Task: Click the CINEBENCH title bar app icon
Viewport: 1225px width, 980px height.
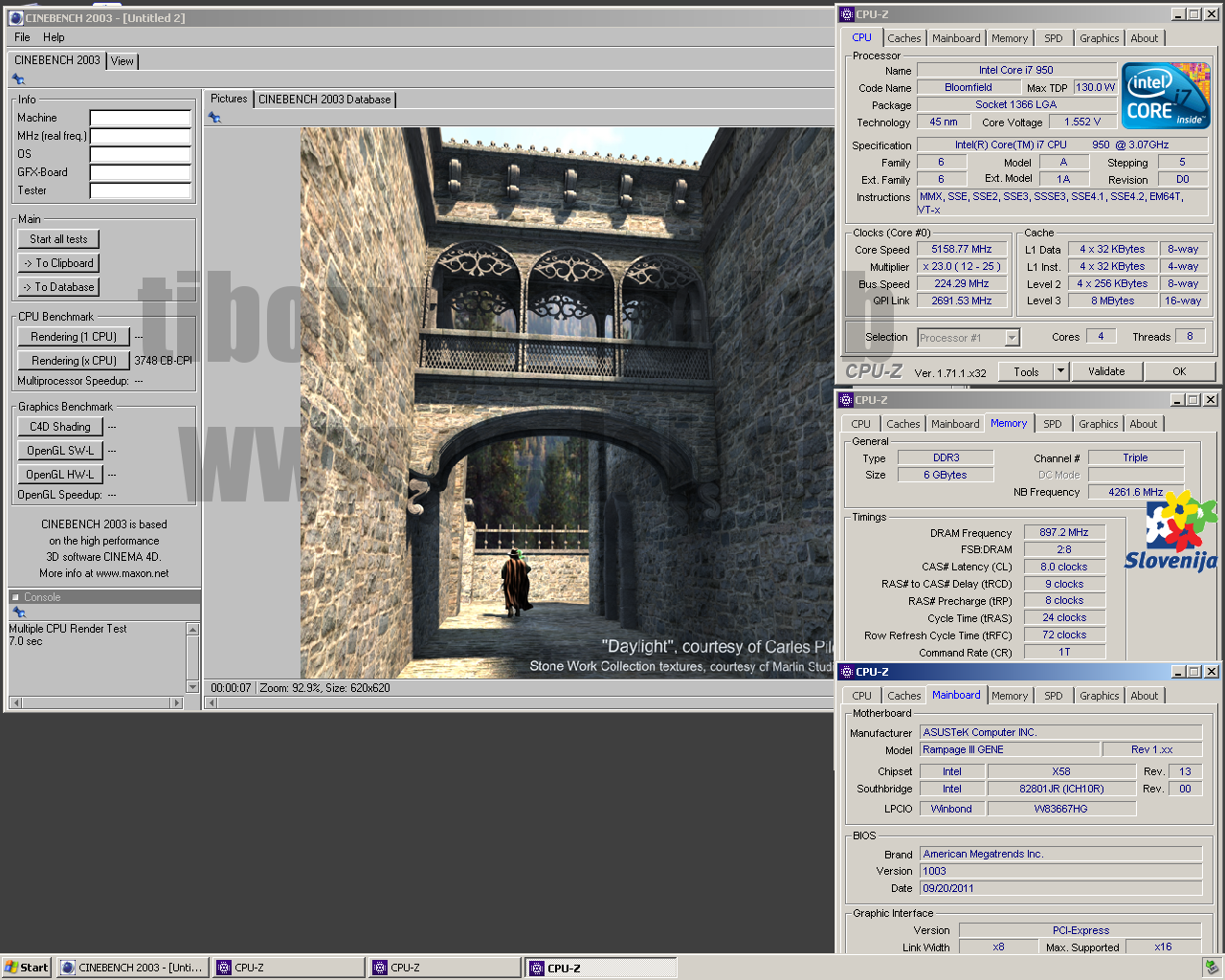Action: point(16,18)
